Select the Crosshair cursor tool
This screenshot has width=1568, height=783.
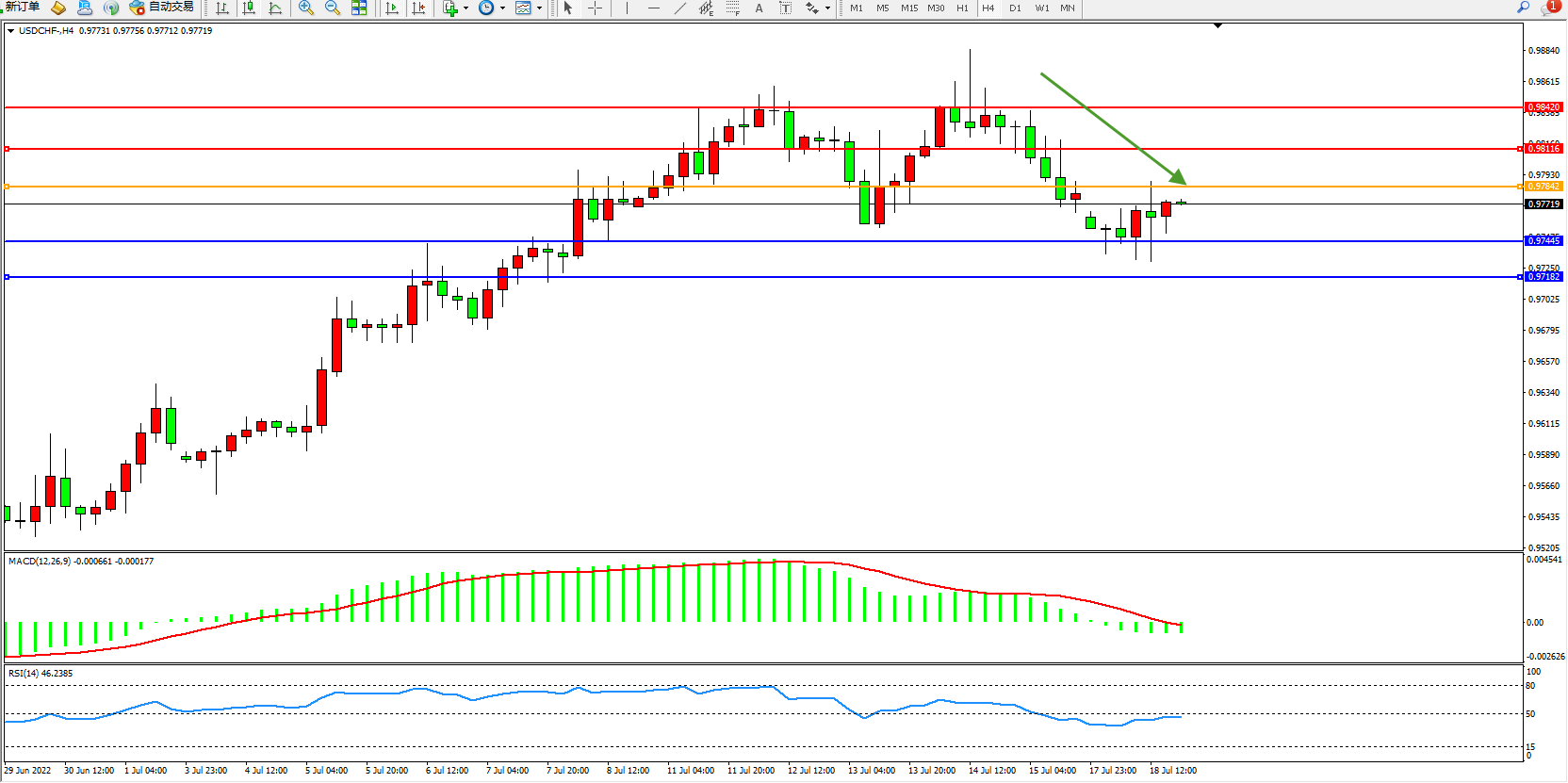point(596,8)
